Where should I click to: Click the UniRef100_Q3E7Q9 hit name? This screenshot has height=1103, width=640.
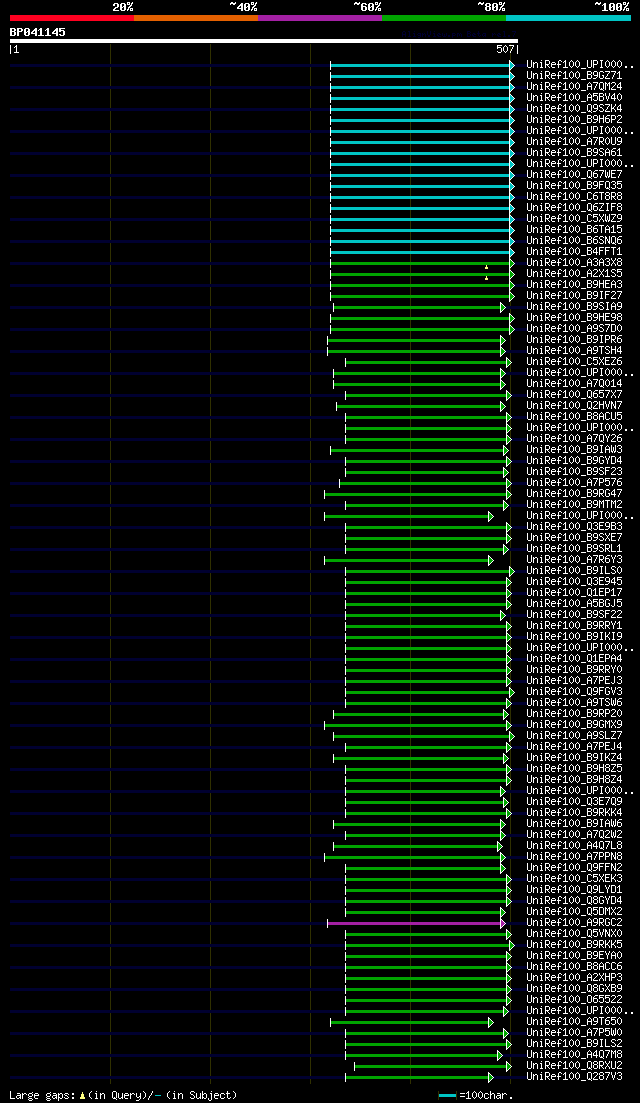tap(574, 801)
